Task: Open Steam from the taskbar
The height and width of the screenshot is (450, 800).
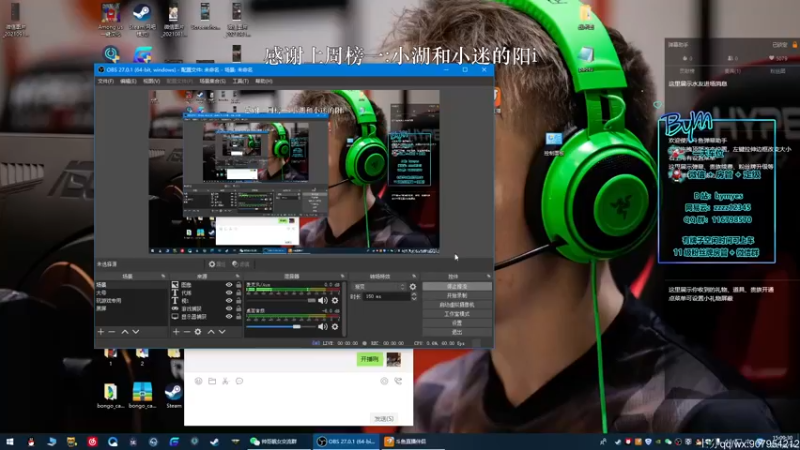Action: point(214,442)
